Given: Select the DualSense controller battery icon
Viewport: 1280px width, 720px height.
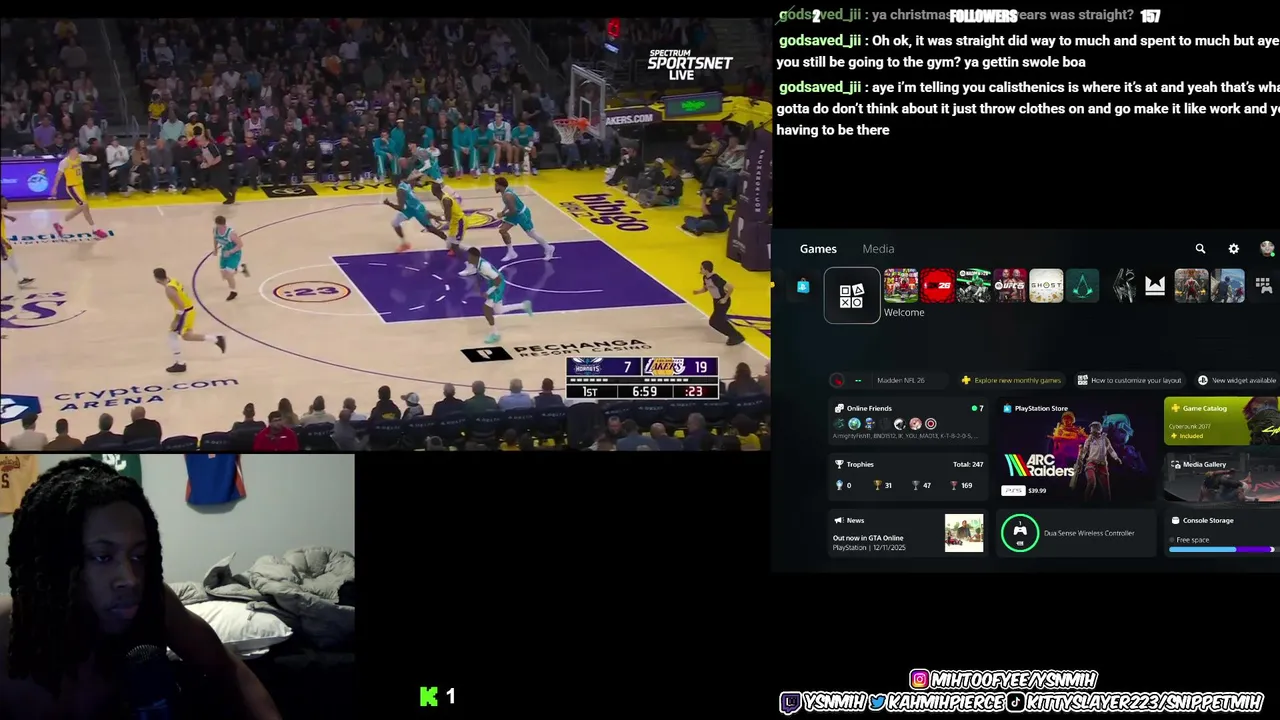Looking at the screenshot, I should pyautogui.click(x=1020, y=533).
